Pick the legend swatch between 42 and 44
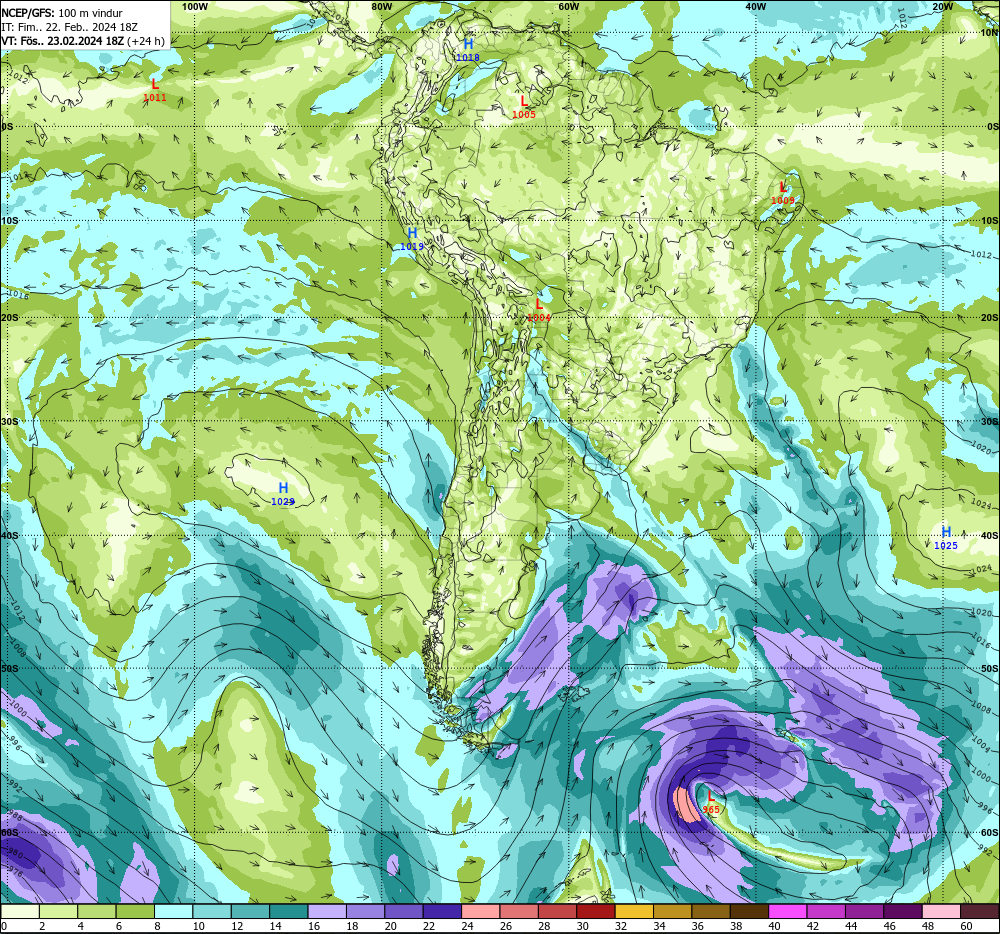Viewport: 1000px width, 934px height. (826, 912)
